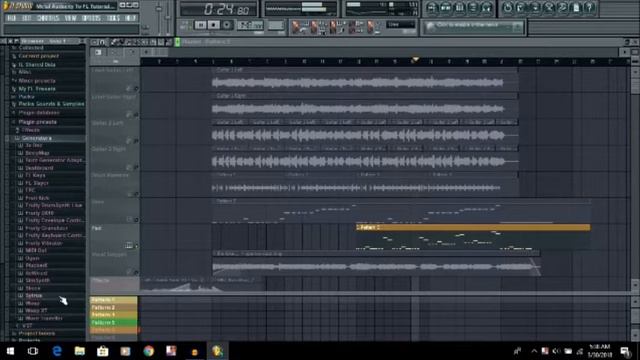Select the Sytrus generator
This screenshot has width=640, height=360.
33,296
